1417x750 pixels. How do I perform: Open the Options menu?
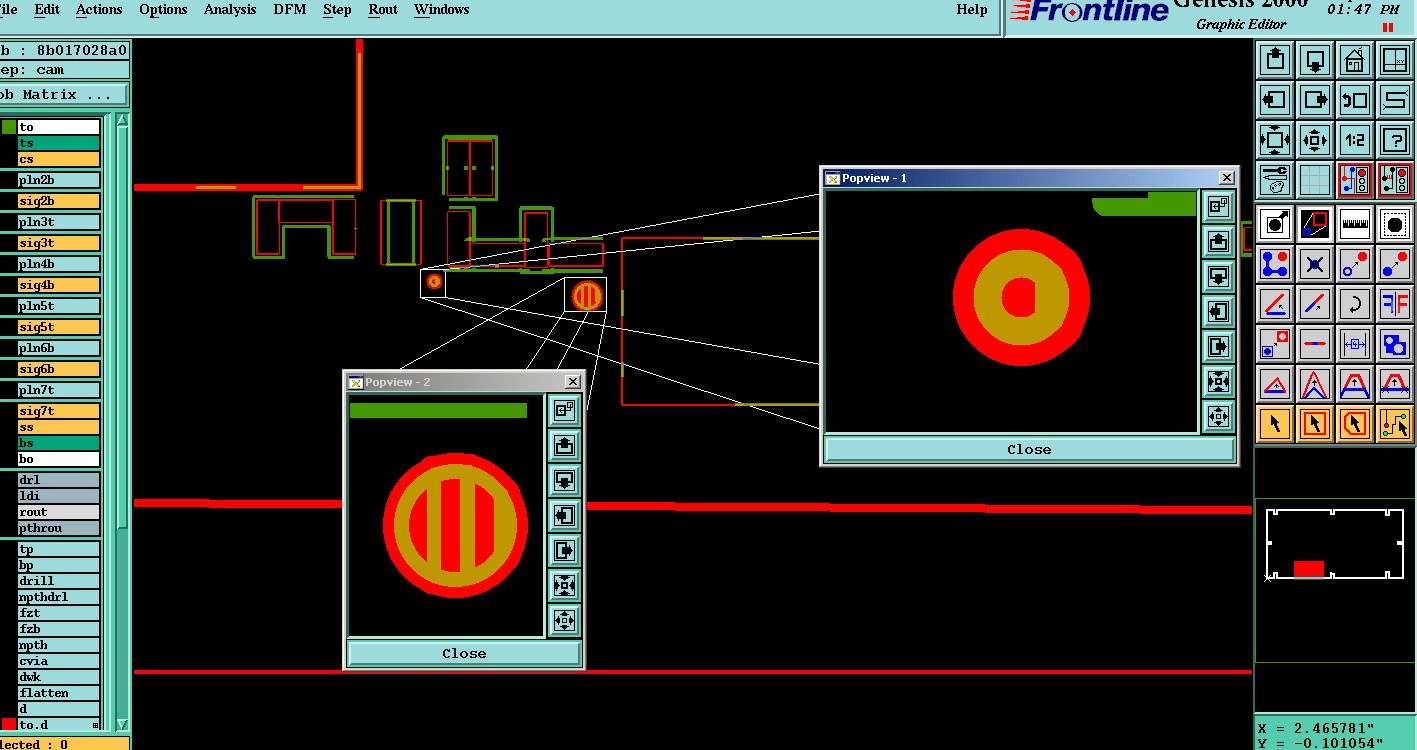tap(163, 9)
